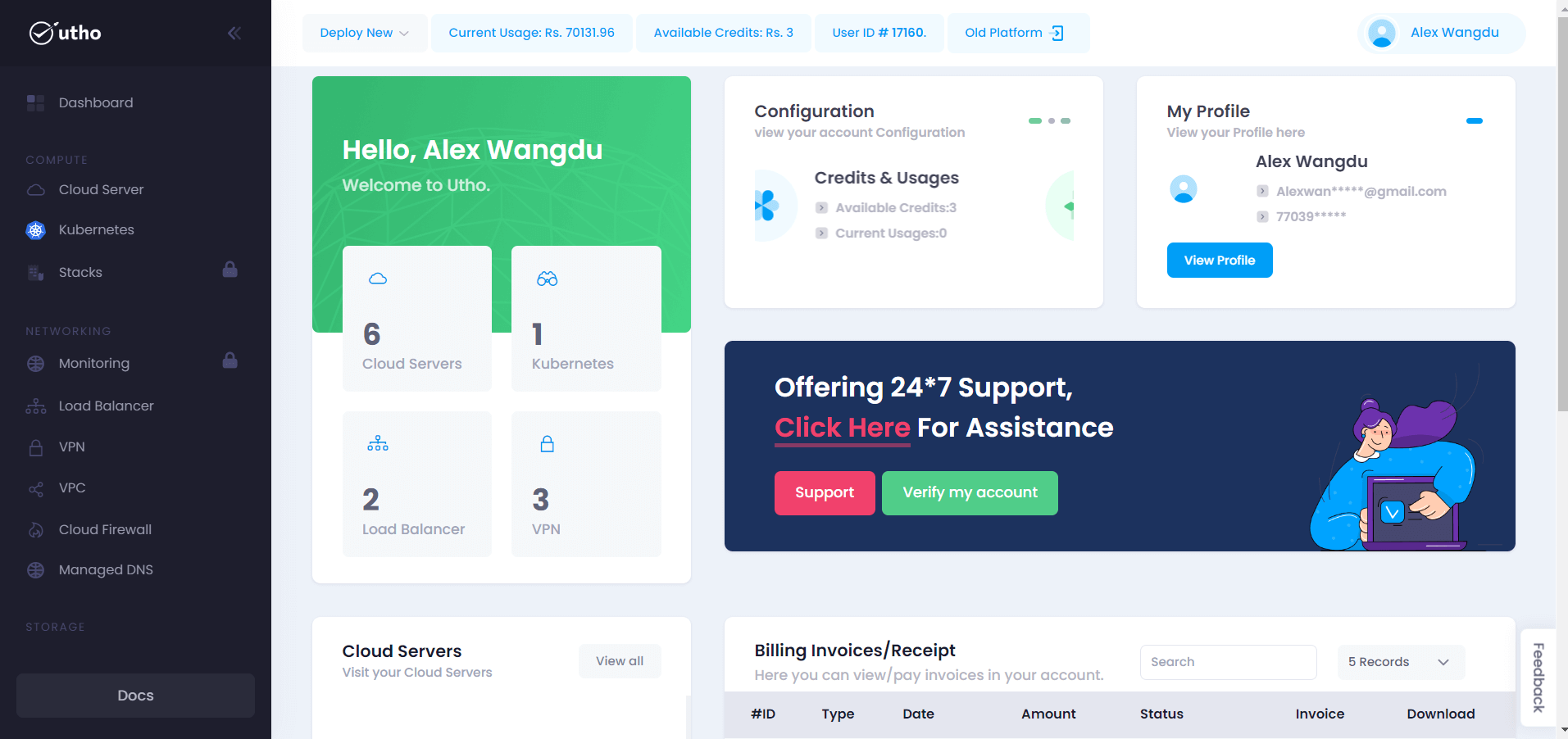Image resolution: width=1568 pixels, height=739 pixels.
Task: Open the Feedback side tab
Action: click(x=1538, y=678)
